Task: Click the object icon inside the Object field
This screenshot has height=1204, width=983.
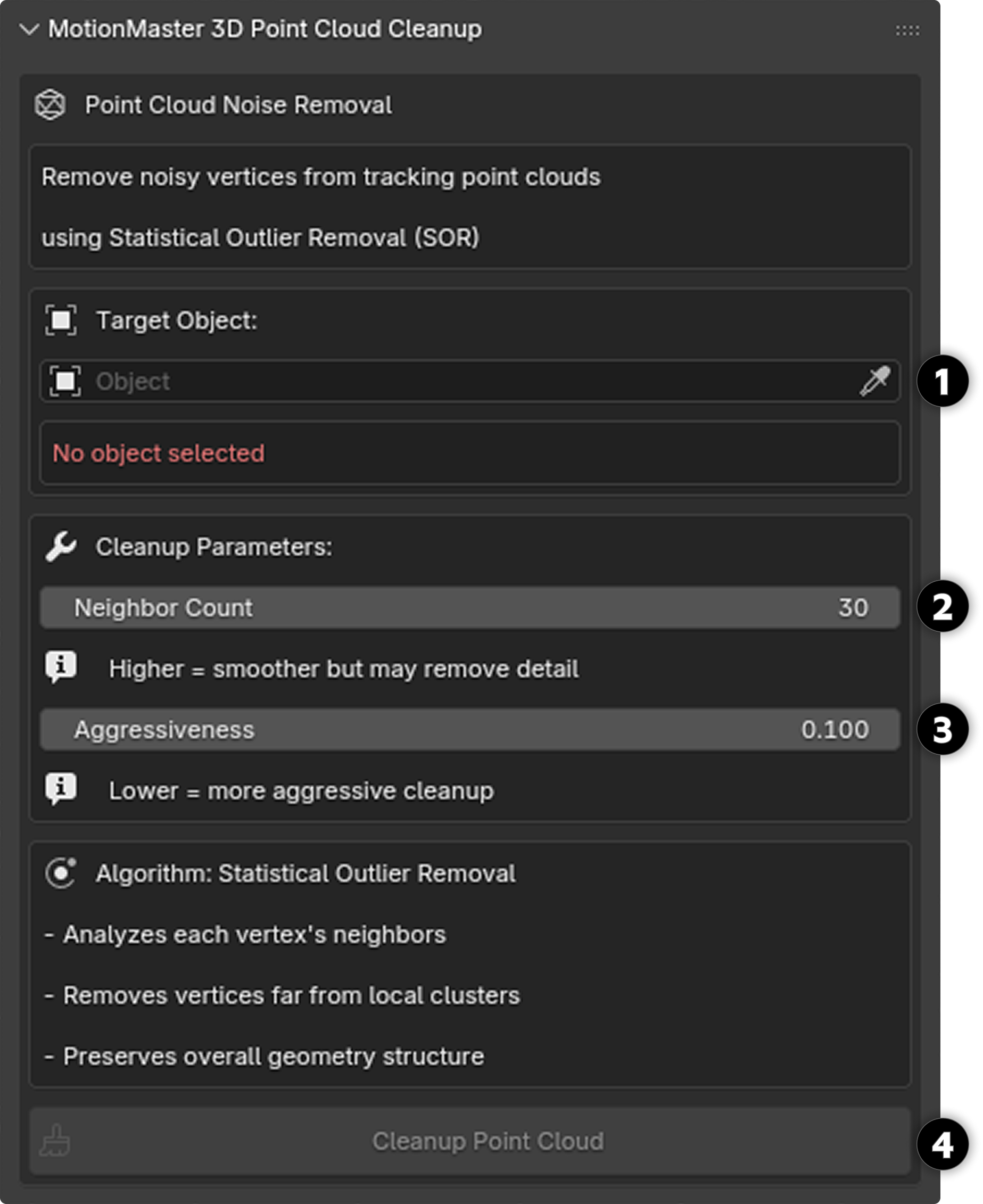Action: 65,381
